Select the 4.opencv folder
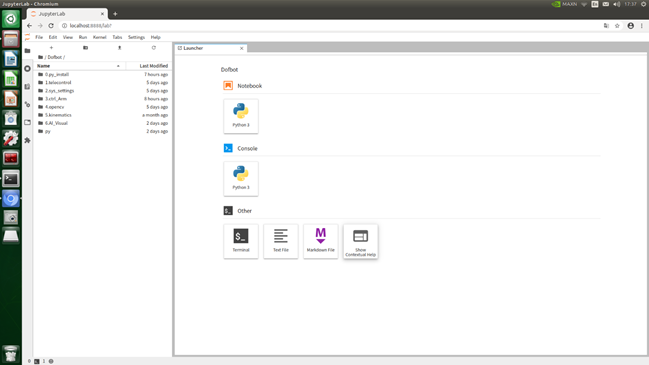 pyautogui.click(x=102, y=107)
